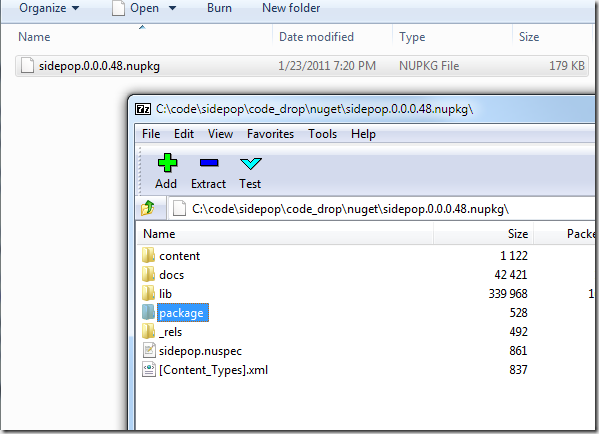Click the green Add plus icon
The height and width of the screenshot is (434, 599).
tap(167, 163)
